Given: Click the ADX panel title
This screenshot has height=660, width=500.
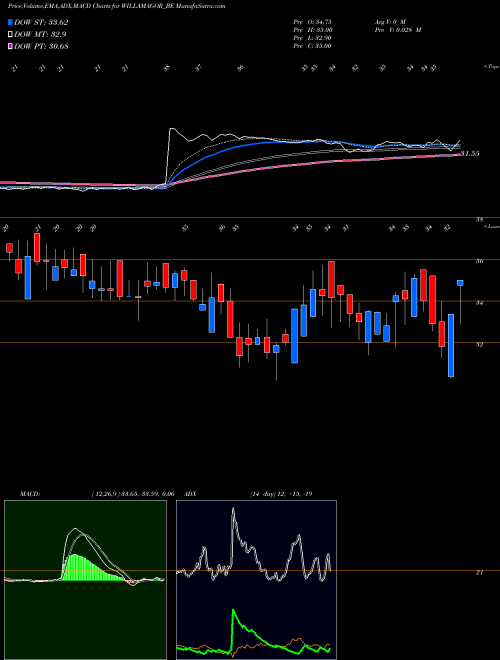Looking at the screenshot, I should pyautogui.click(x=191, y=494).
